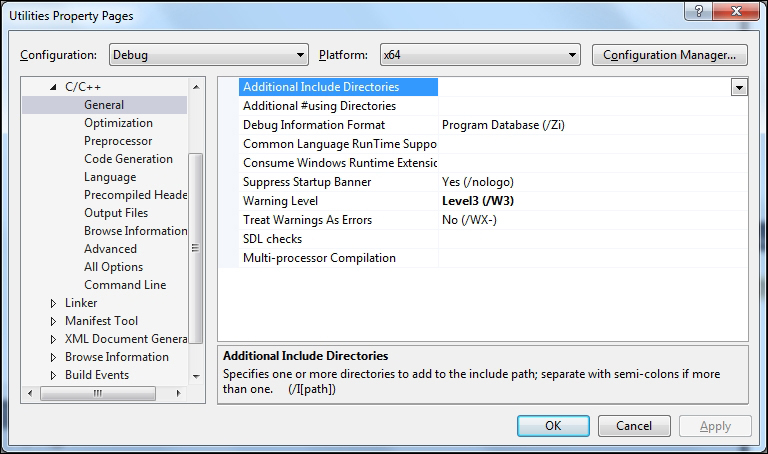Screen dimensions: 768x454
Task: Select General under C/C++
Action: tap(104, 105)
